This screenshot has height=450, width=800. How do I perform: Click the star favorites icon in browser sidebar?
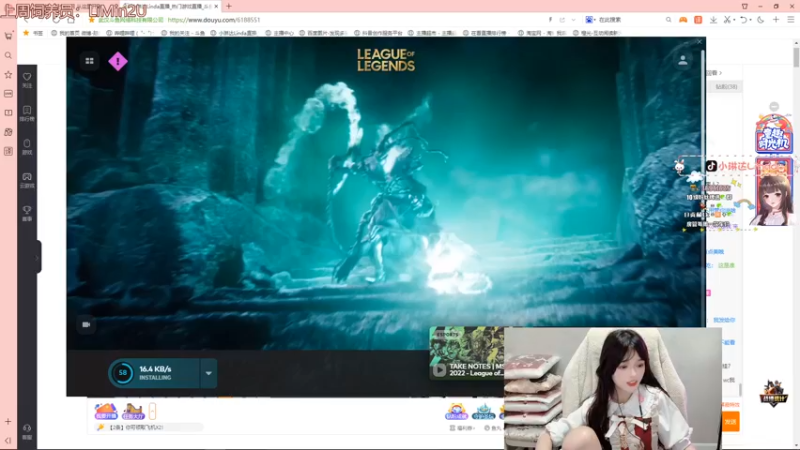click(x=8, y=74)
